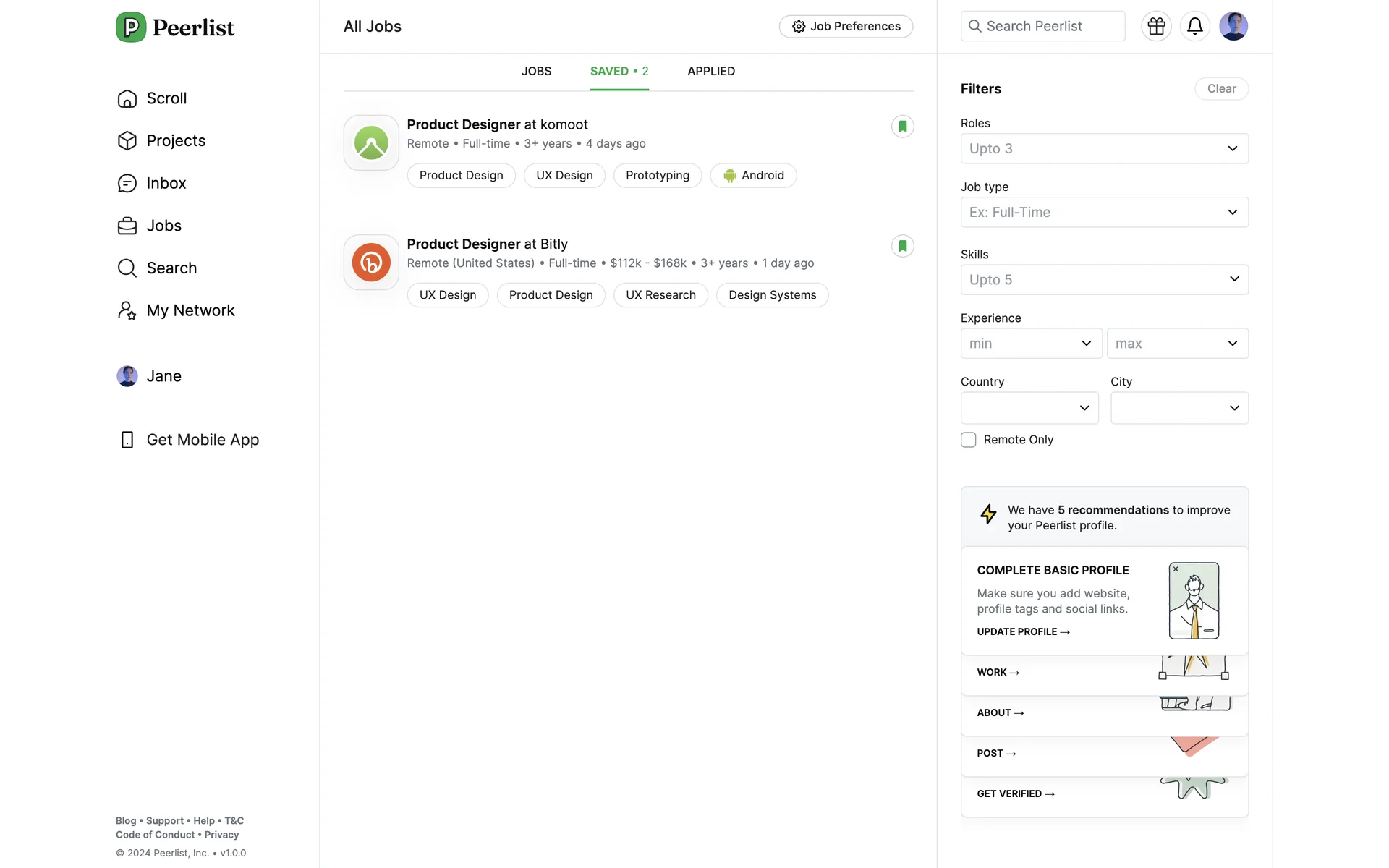Switch to the APPLIED tab
This screenshot has width=1389, height=868.
pos(710,72)
